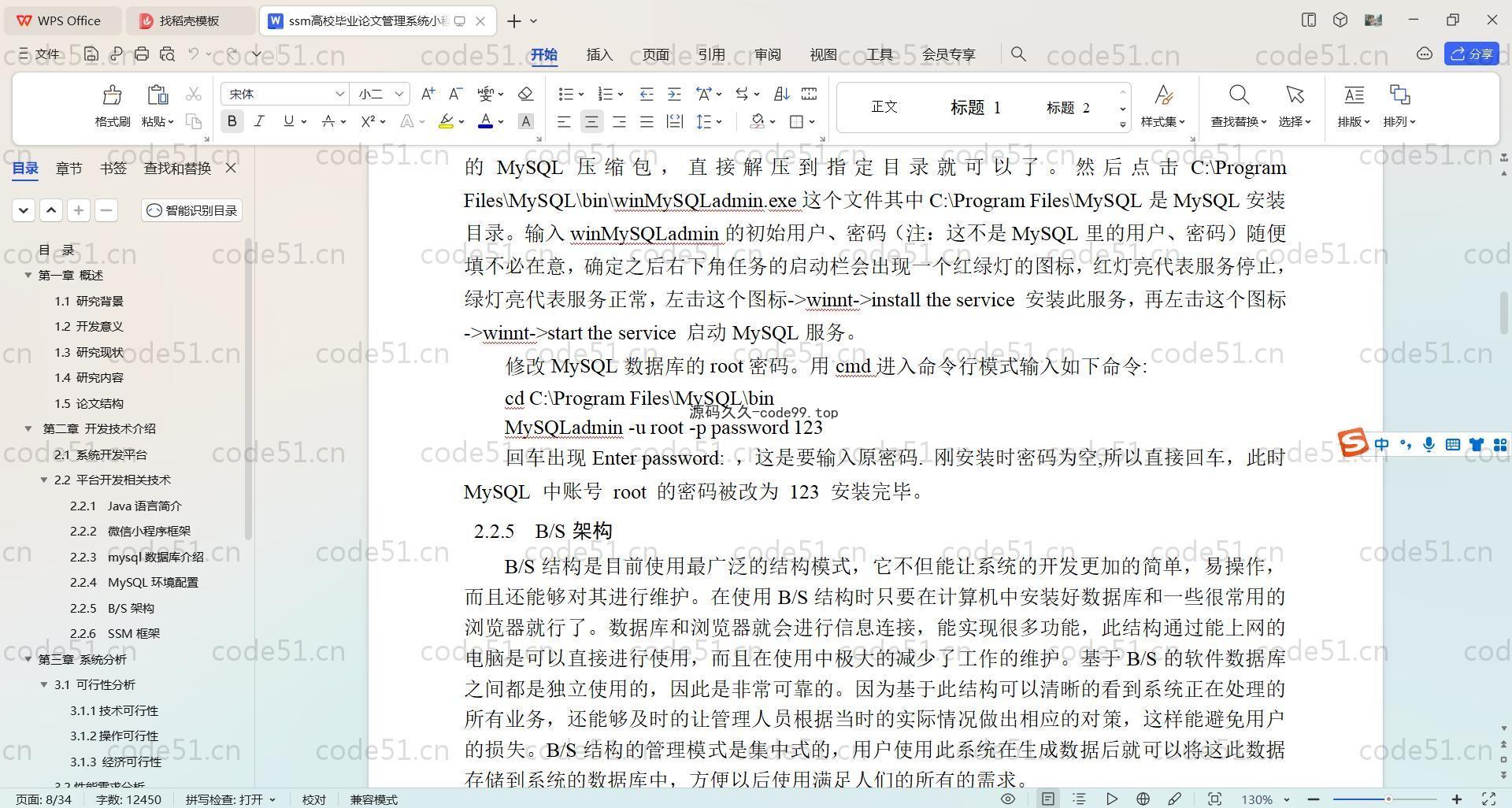Toggle Superscript formatting

click(368, 121)
